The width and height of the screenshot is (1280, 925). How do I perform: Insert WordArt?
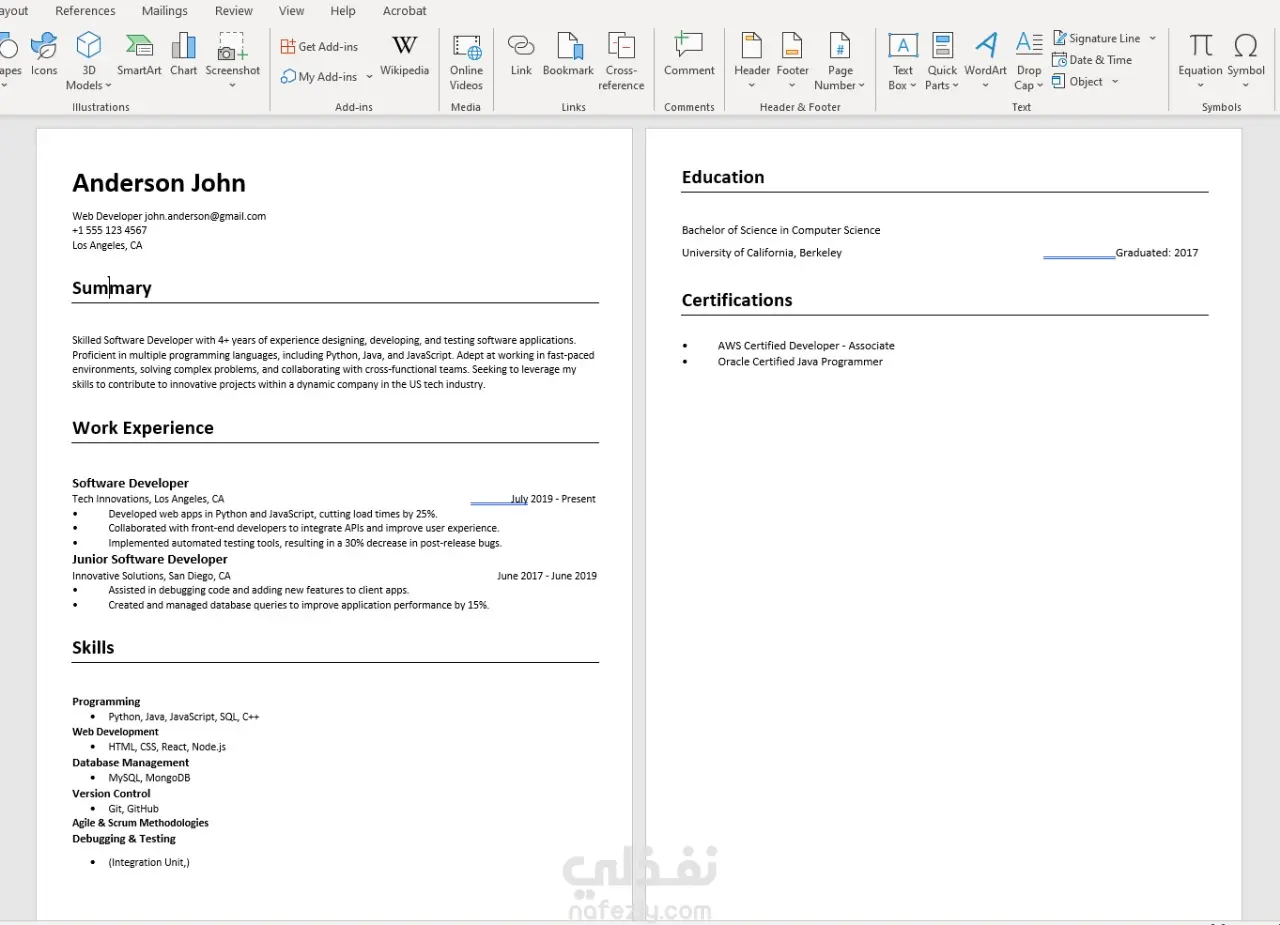[986, 60]
